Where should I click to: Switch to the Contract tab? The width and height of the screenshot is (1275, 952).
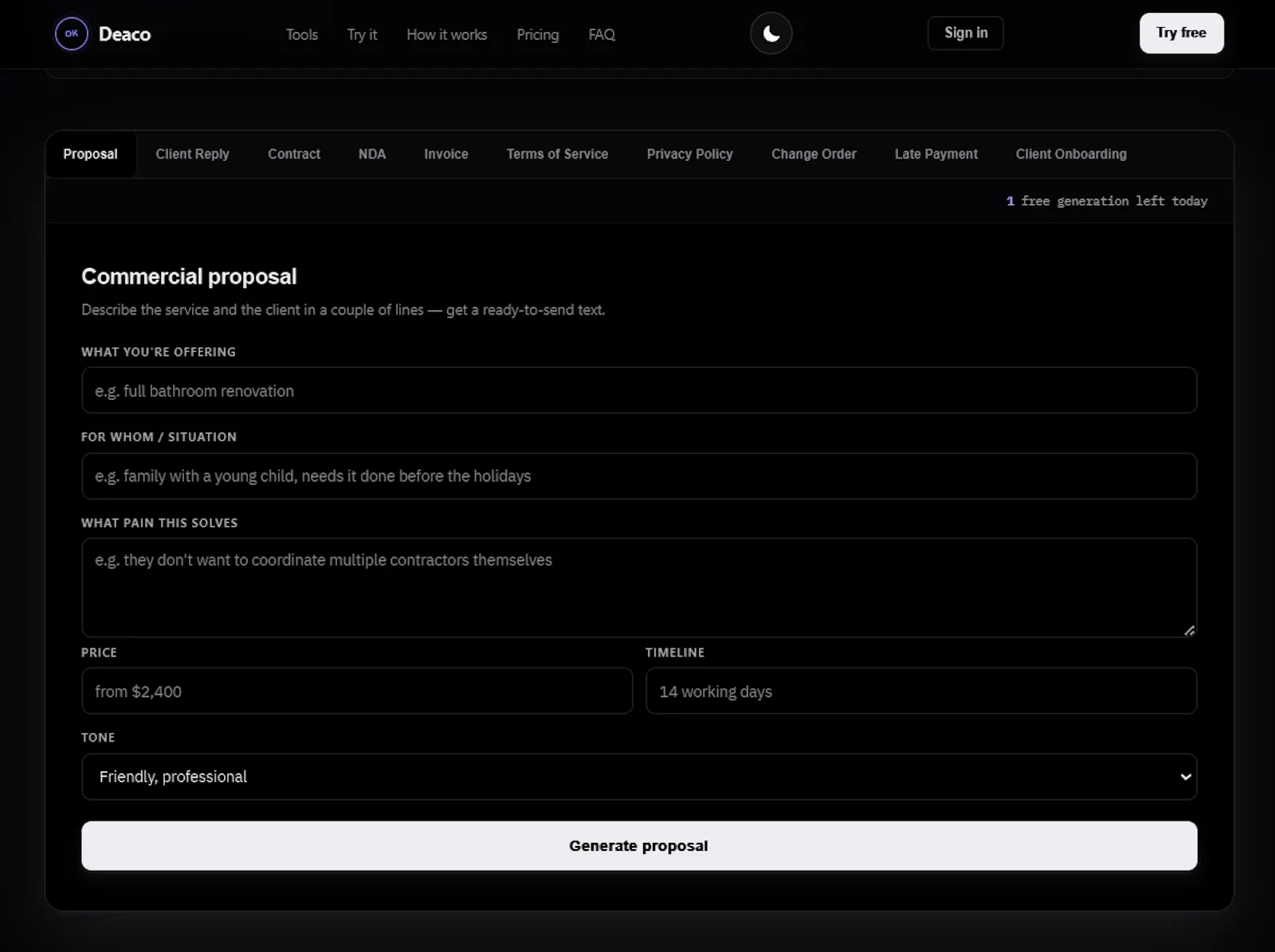pyautogui.click(x=294, y=154)
